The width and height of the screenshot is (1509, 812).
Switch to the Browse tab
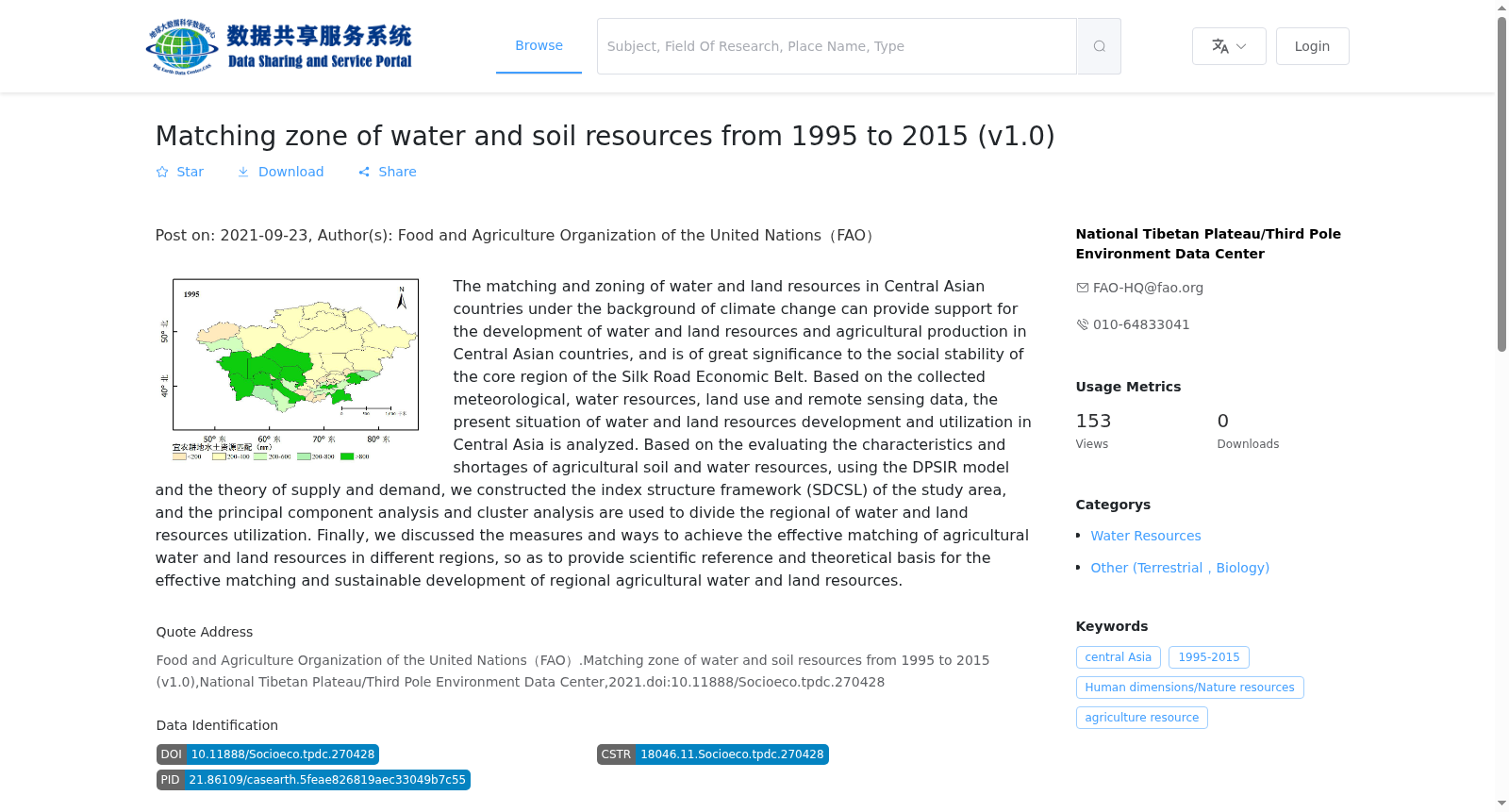tap(539, 45)
